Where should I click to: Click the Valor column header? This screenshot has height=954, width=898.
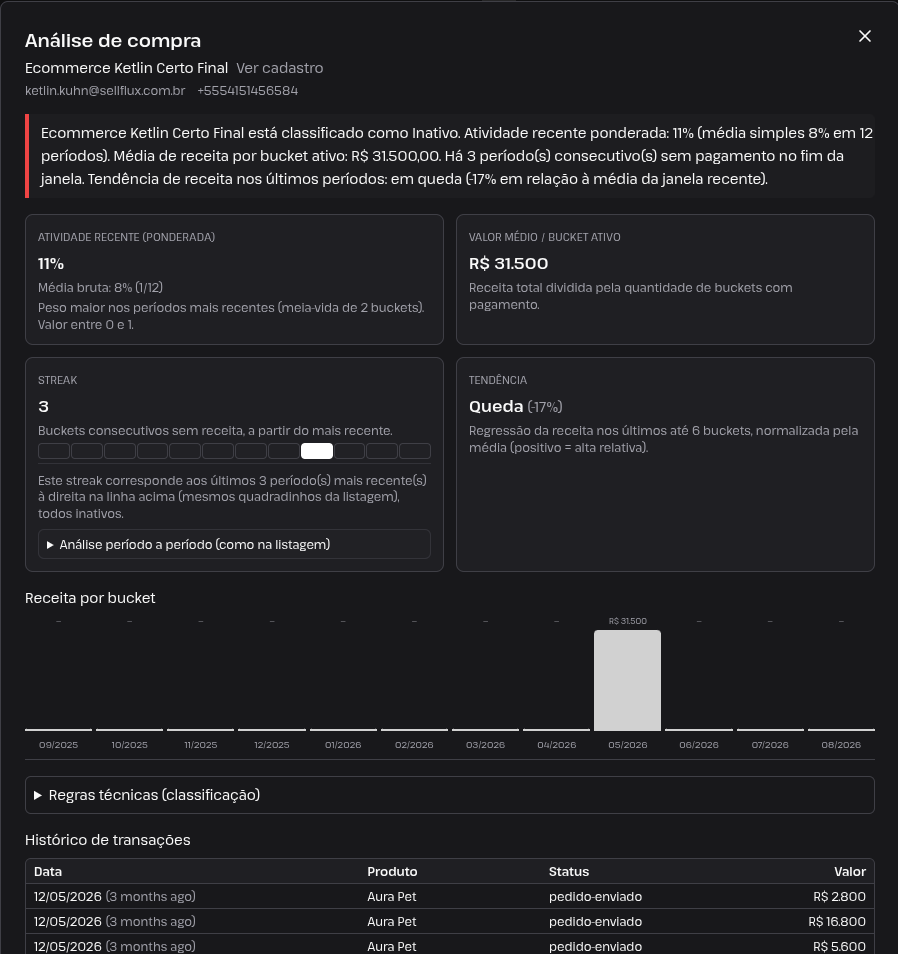(850, 871)
